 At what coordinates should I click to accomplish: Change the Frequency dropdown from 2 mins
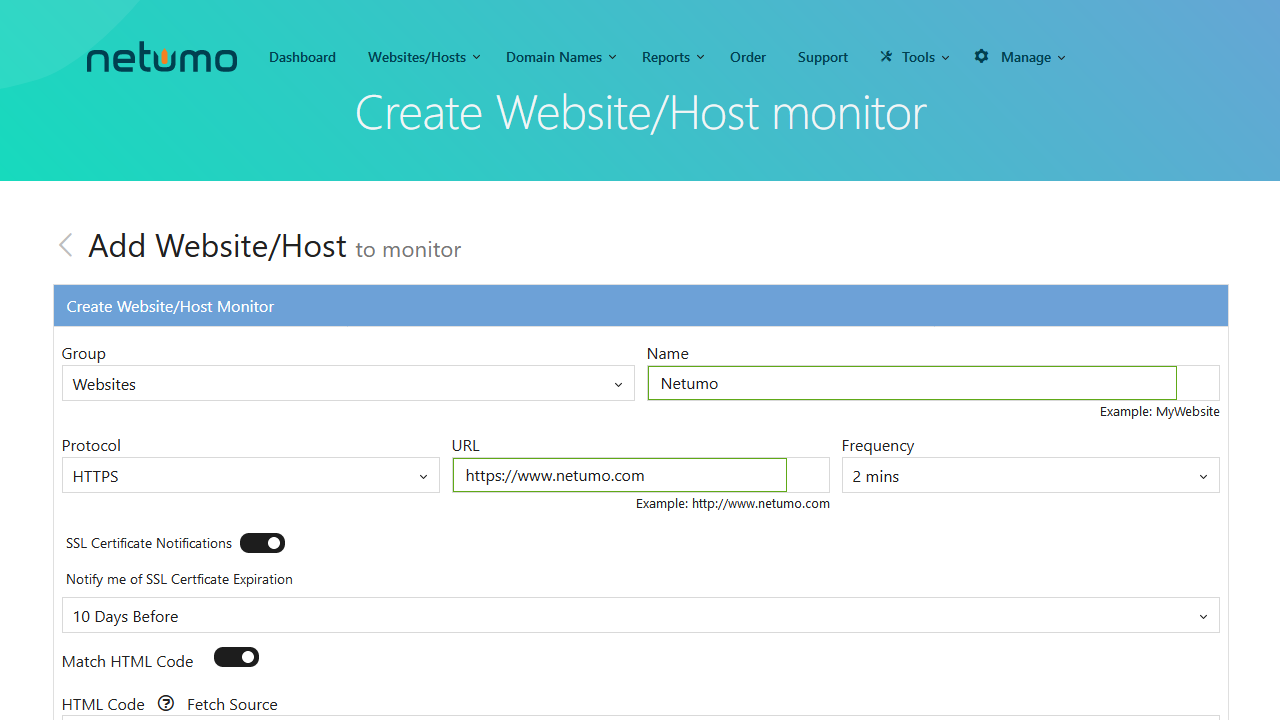[x=1030, y=476]
